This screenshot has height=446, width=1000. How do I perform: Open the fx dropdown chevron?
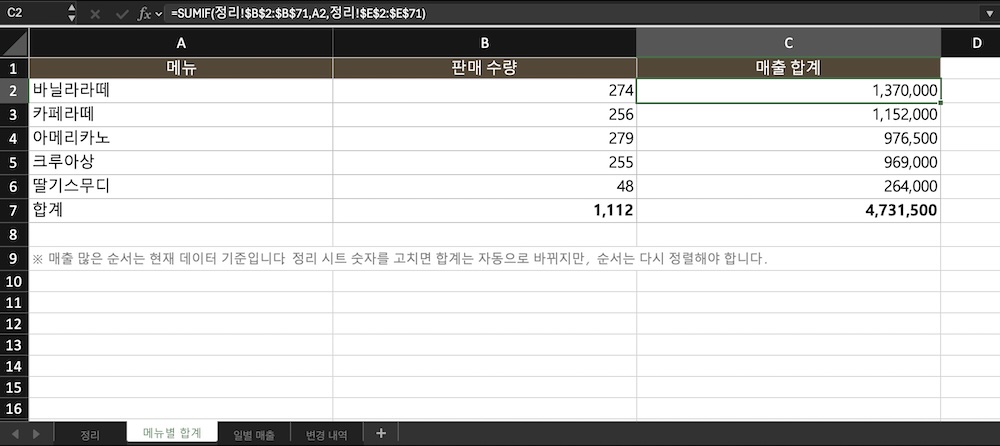point(159,14)
